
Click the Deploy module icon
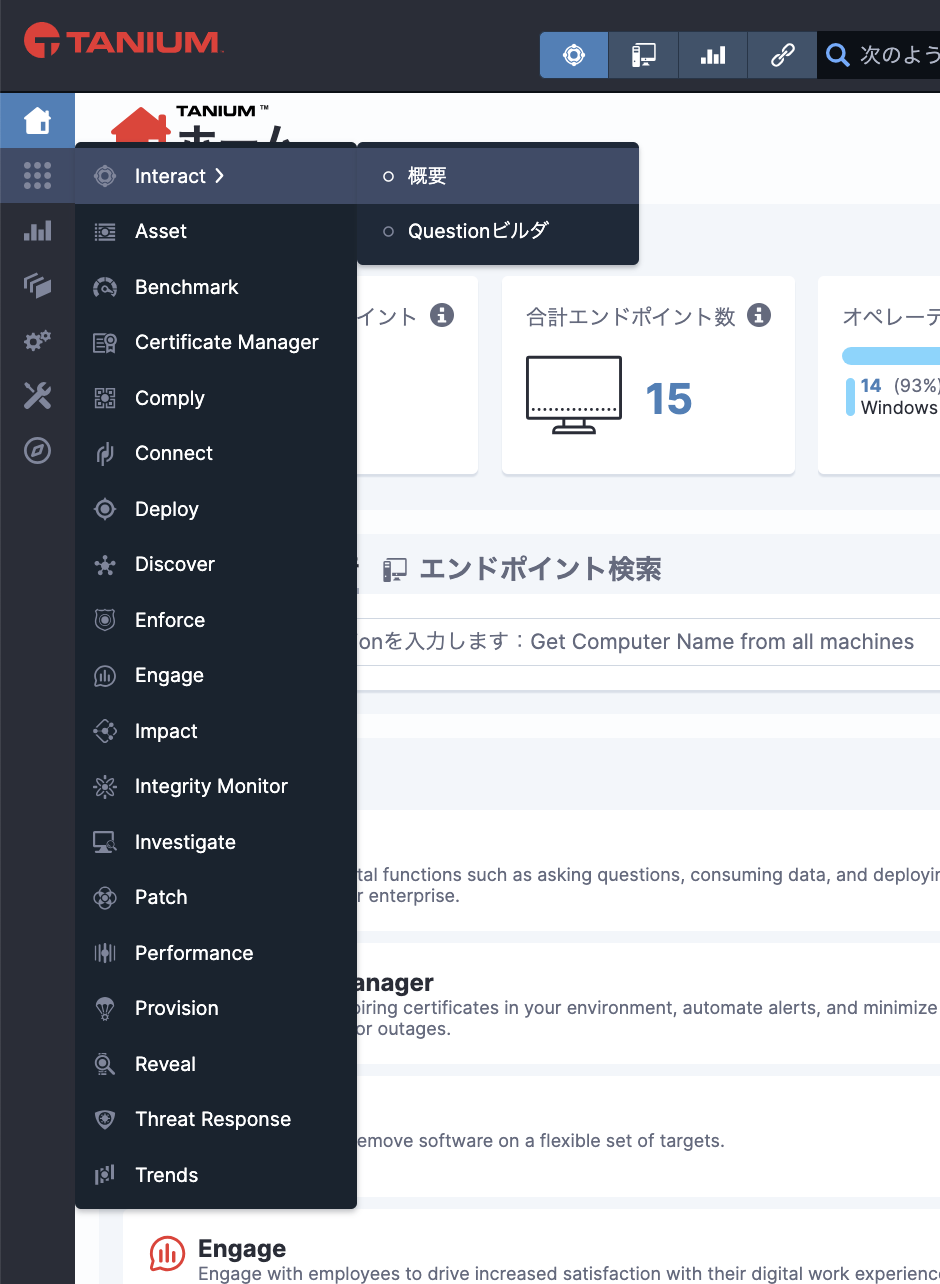[x=105, y=509]
